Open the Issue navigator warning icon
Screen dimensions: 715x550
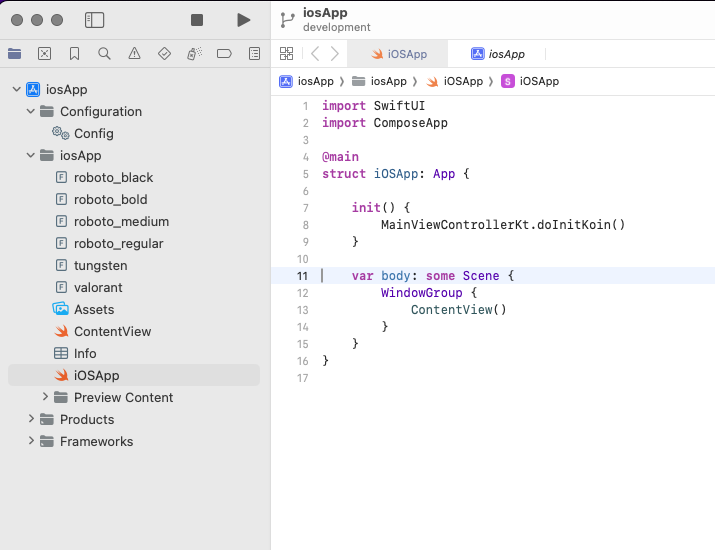[x=135, y=54]
